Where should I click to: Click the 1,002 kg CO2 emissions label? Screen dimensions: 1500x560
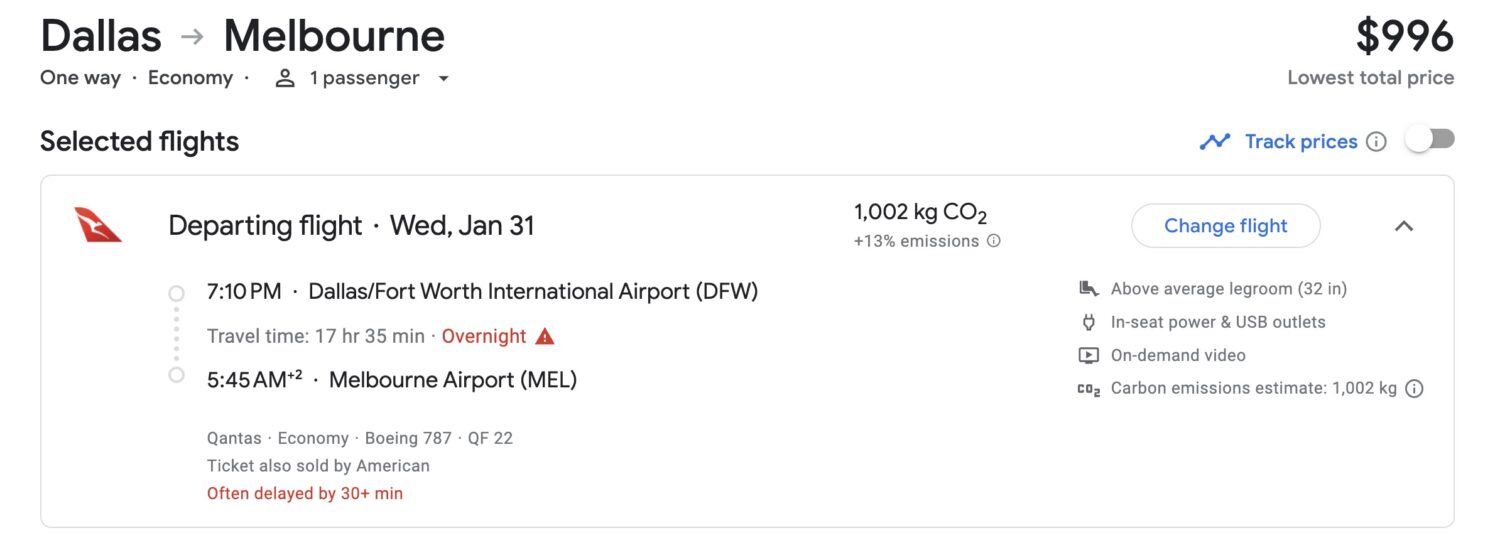[x=920, y=213]
